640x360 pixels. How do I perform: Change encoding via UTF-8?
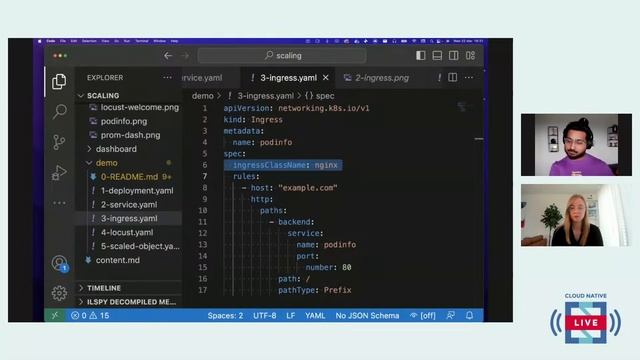pyautogui.click(x=264, y=316)
